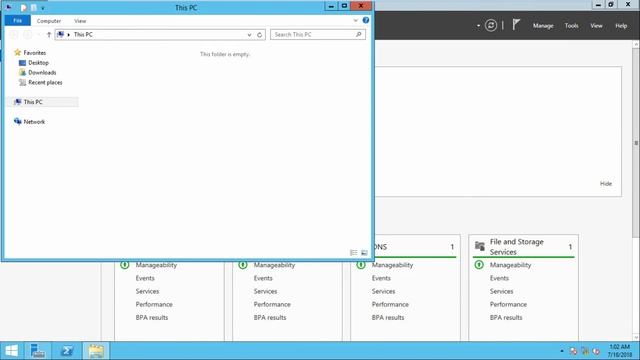Image resolution: width=640 pixels, height=360 pixels.
Task: Open the address bar history dropdown
Action: click(x=249, y=35)
